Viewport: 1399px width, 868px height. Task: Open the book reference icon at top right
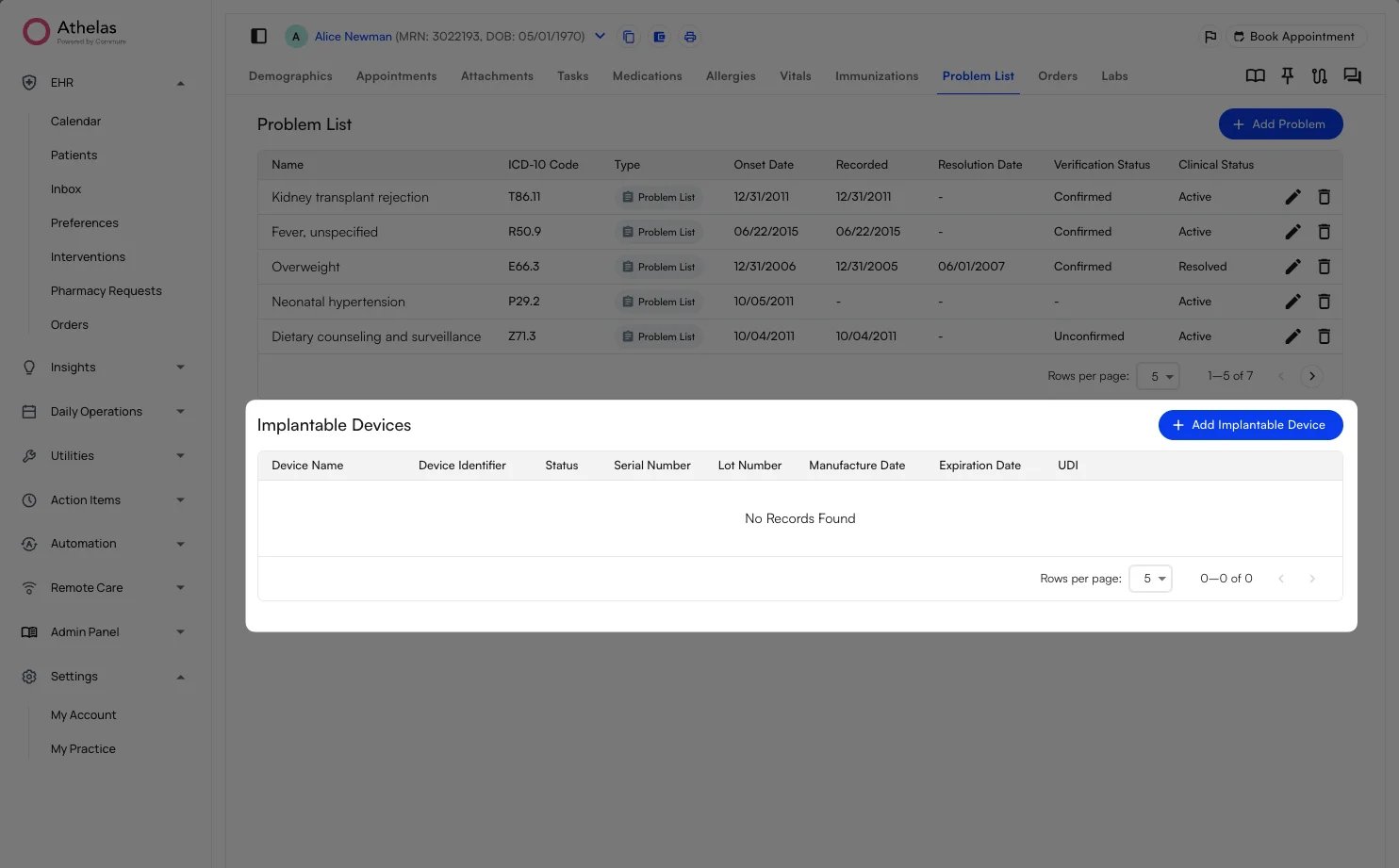[x=1255, y=75]
